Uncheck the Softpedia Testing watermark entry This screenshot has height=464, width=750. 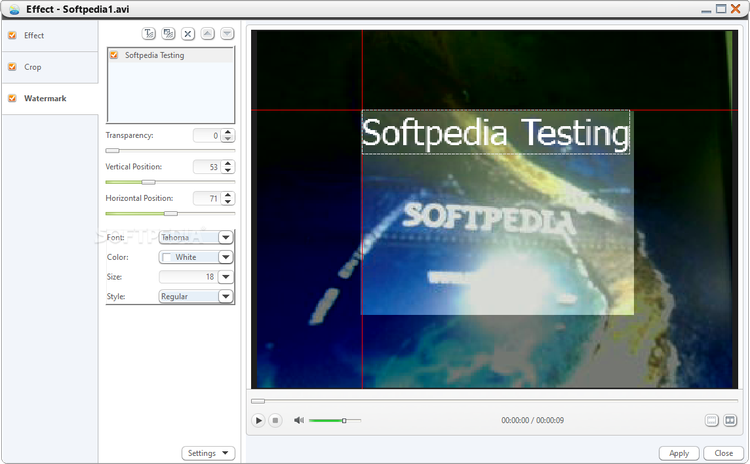[x=114, y=55]
